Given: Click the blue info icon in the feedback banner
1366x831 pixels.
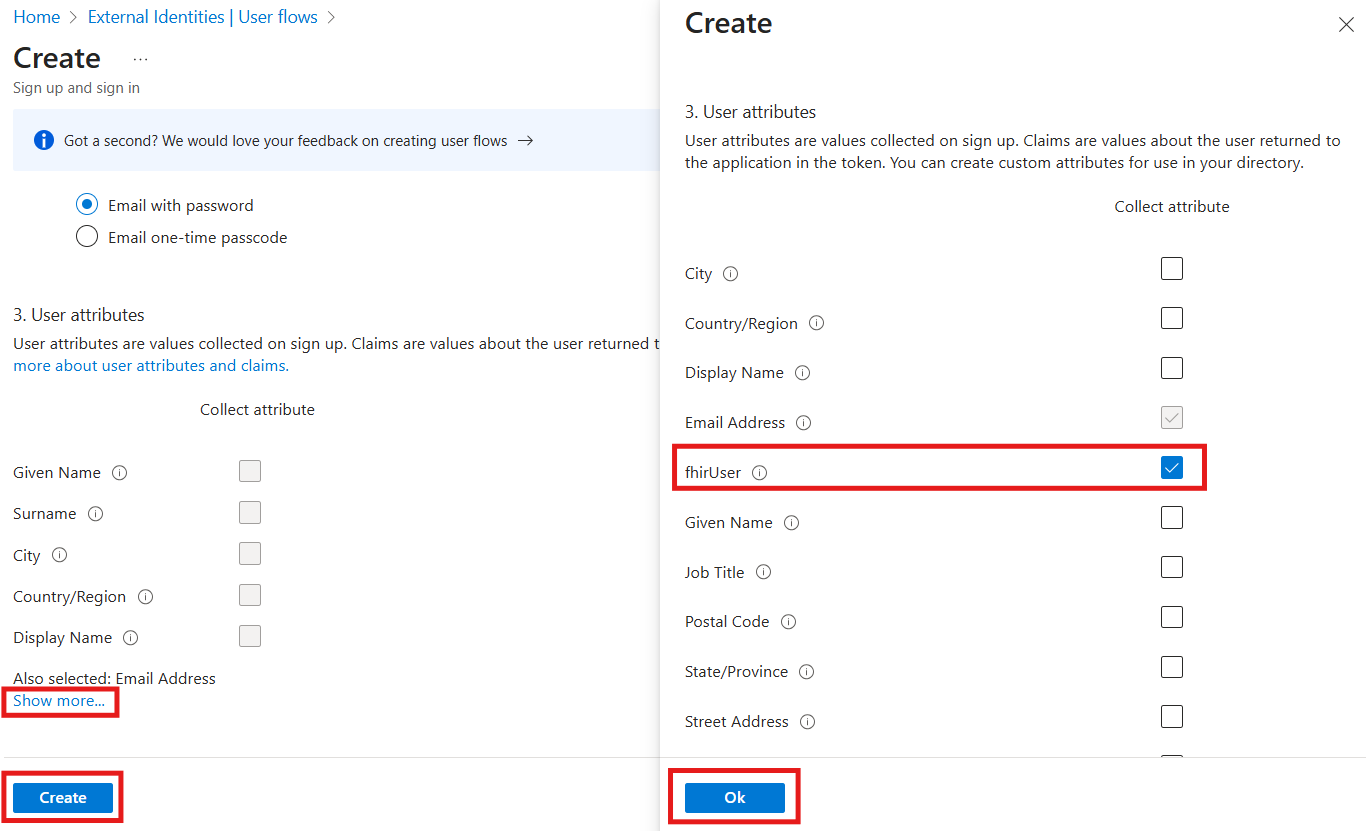Looking at the screenshot, I should click(43, 140).
